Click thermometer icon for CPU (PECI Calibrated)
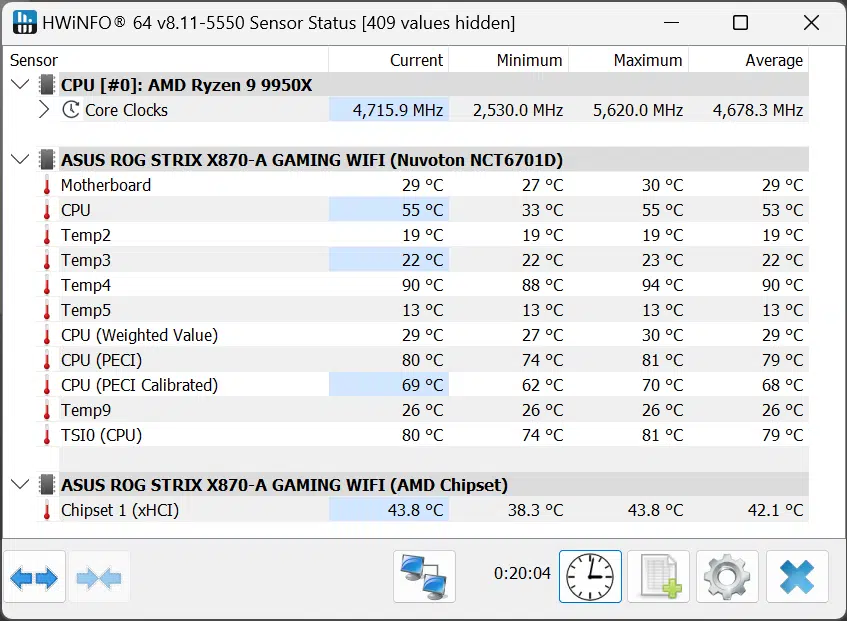The width and height of the screenshot is (847, 621). (x=47, y=386)
